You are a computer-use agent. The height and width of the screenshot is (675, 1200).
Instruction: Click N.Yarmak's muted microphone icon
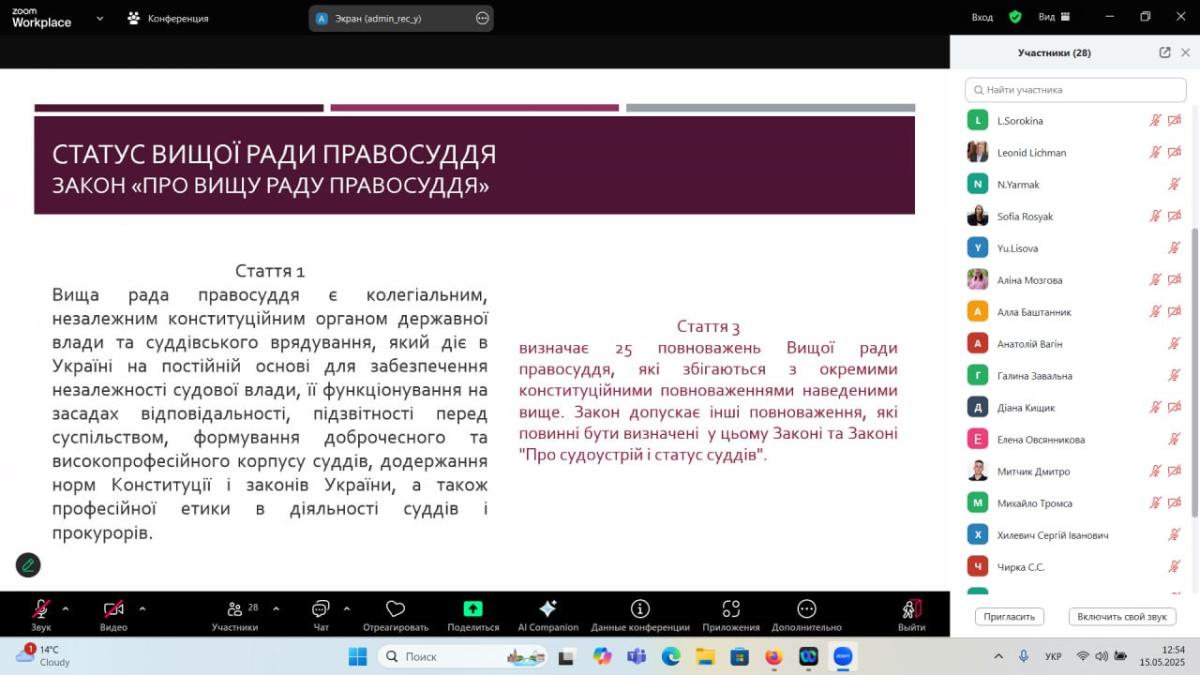point(1174,185)
